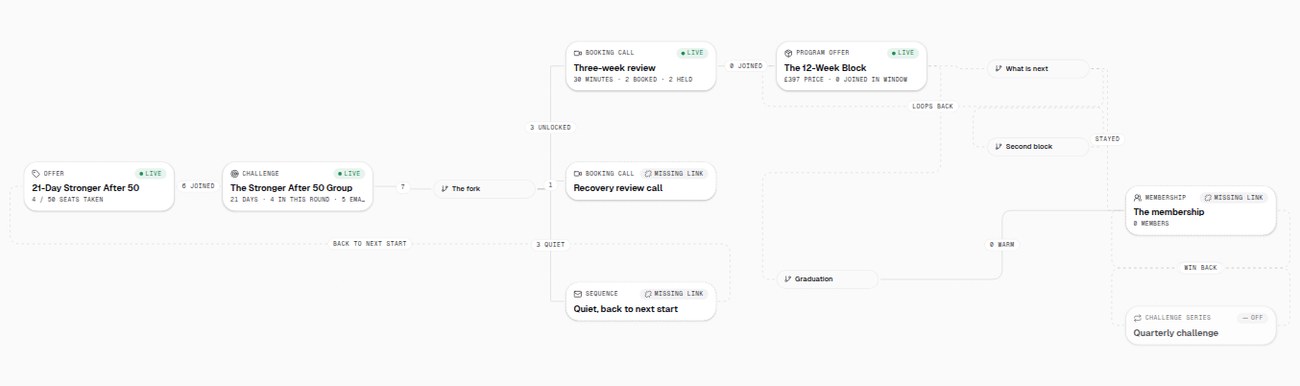Click the 3 UNLOCKED edge label

point(551,128)
